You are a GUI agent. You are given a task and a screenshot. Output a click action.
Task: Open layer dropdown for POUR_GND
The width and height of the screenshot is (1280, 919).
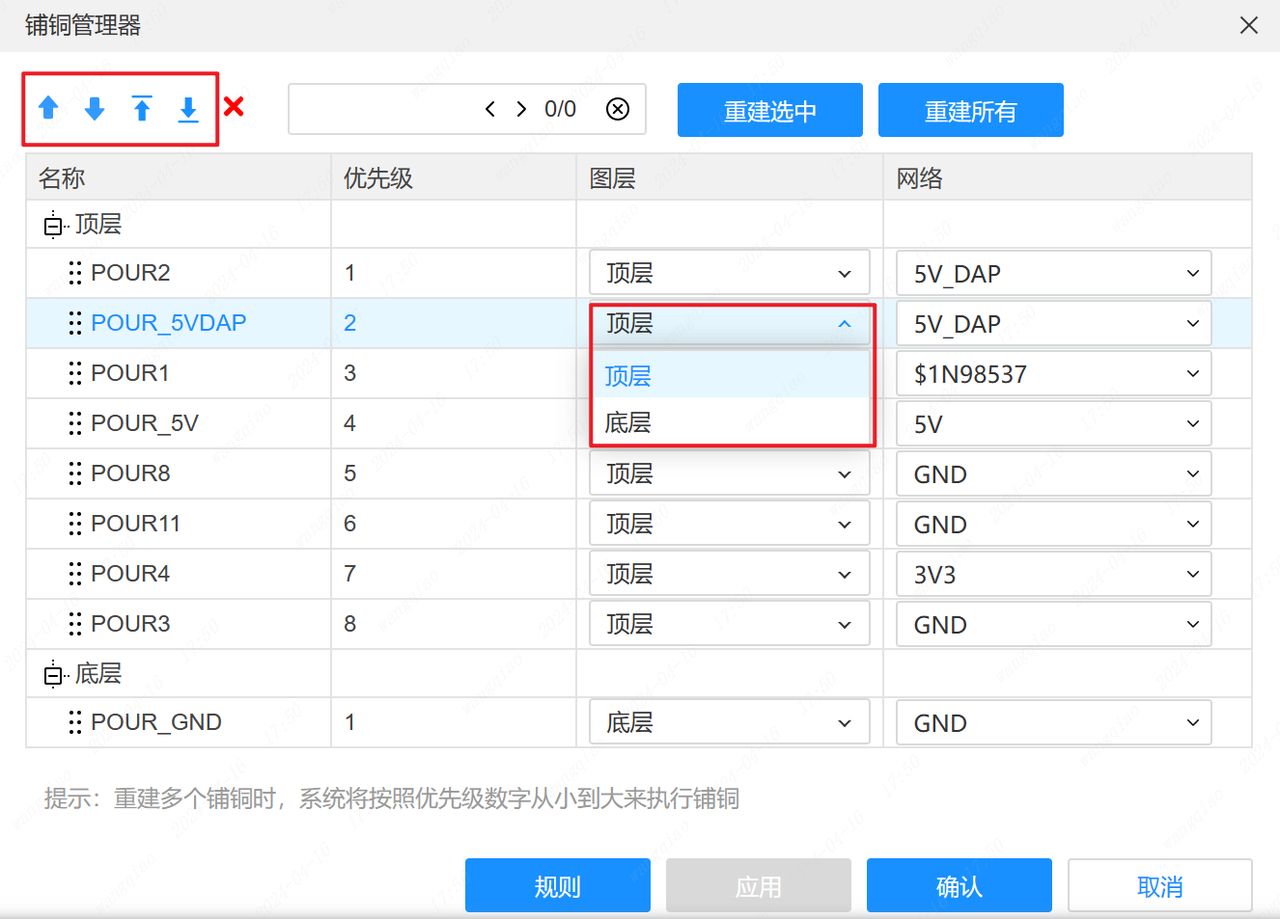(729, 722)
